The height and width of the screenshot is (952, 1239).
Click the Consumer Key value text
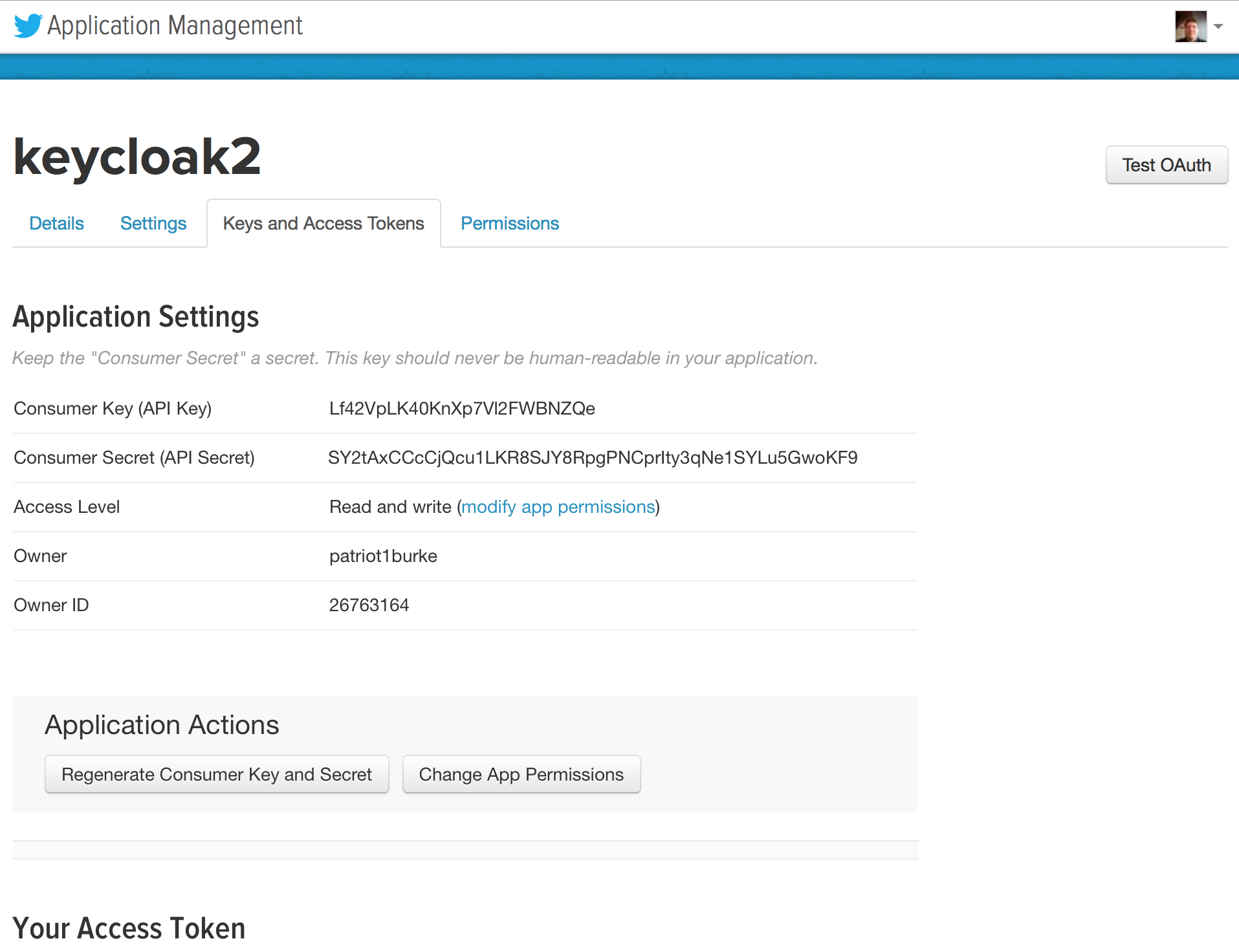tap(462, 408)
